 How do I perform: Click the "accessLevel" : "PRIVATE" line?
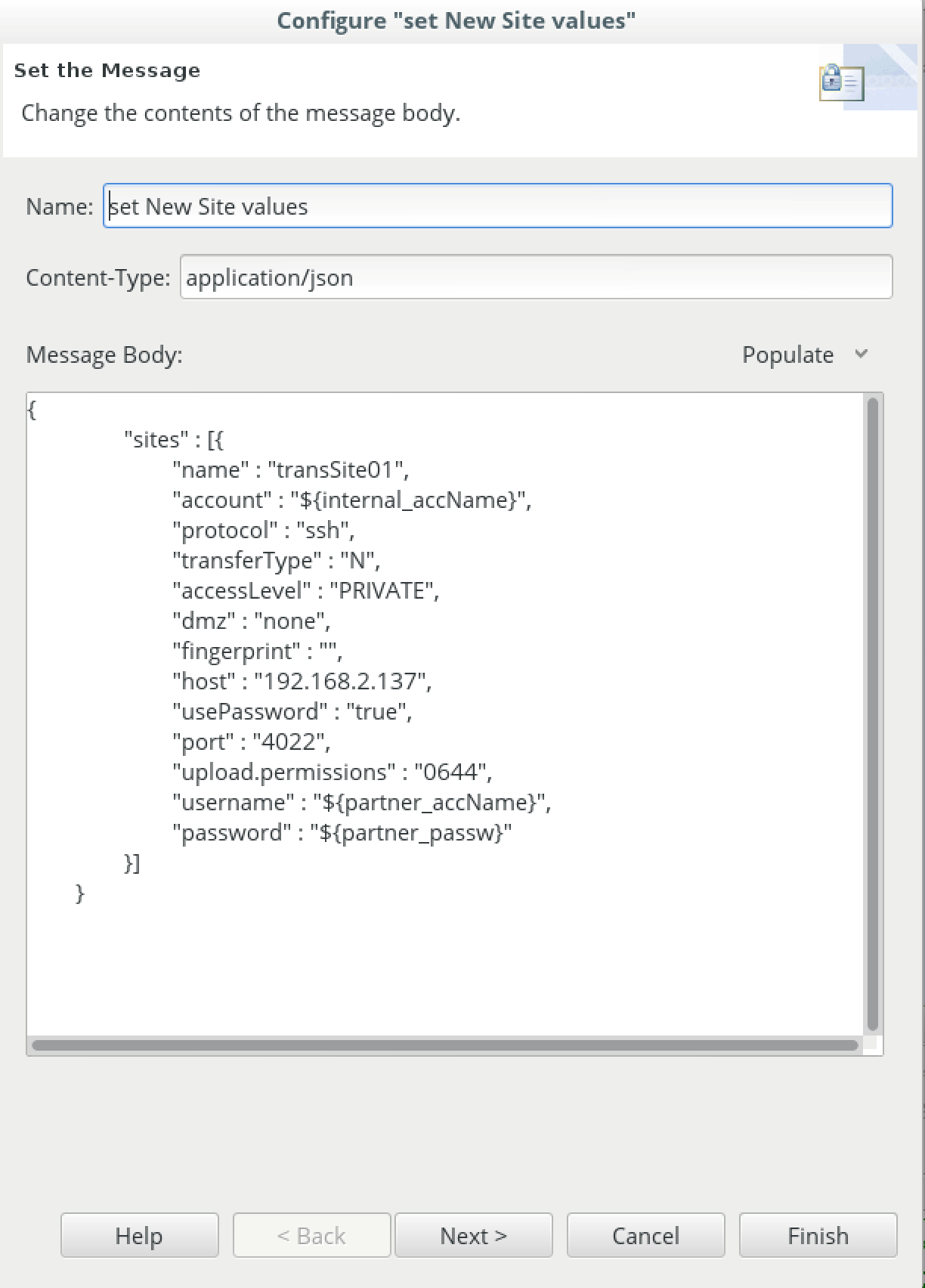[x=306, y=590]
